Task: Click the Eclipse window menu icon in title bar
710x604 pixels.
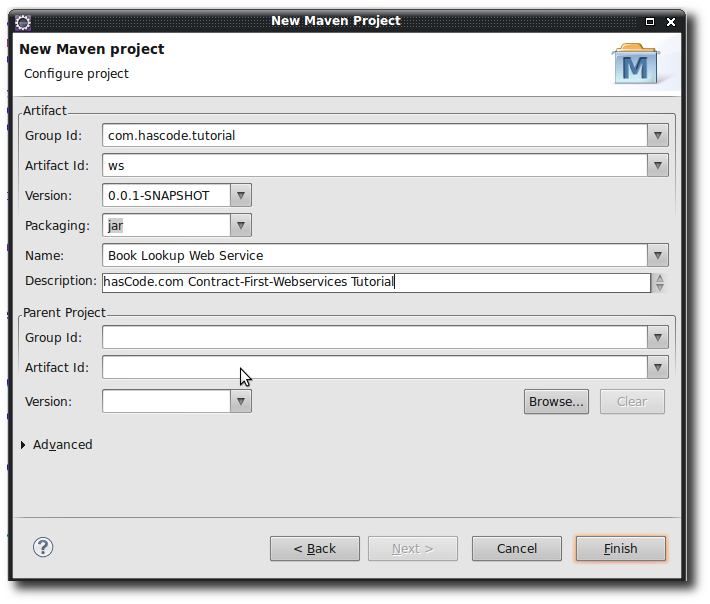Action: coord(23,22)
